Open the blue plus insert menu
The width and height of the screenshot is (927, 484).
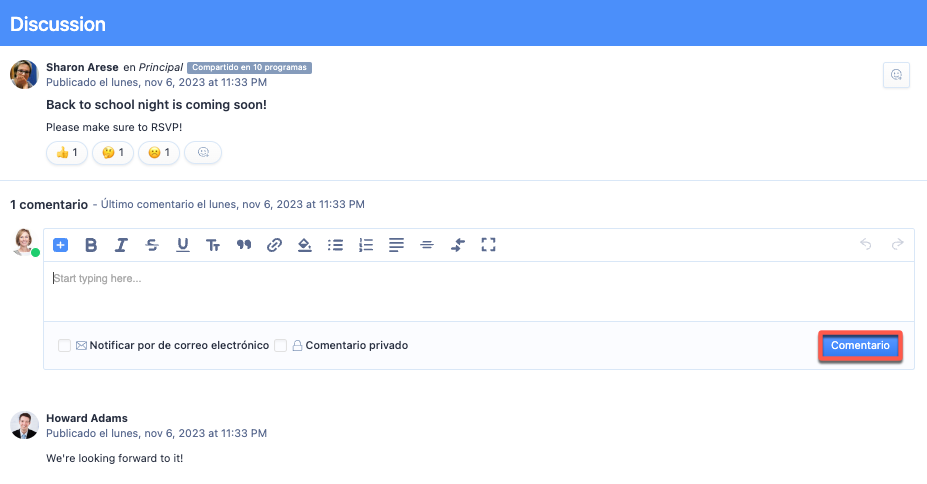click(x=60, y=245)
